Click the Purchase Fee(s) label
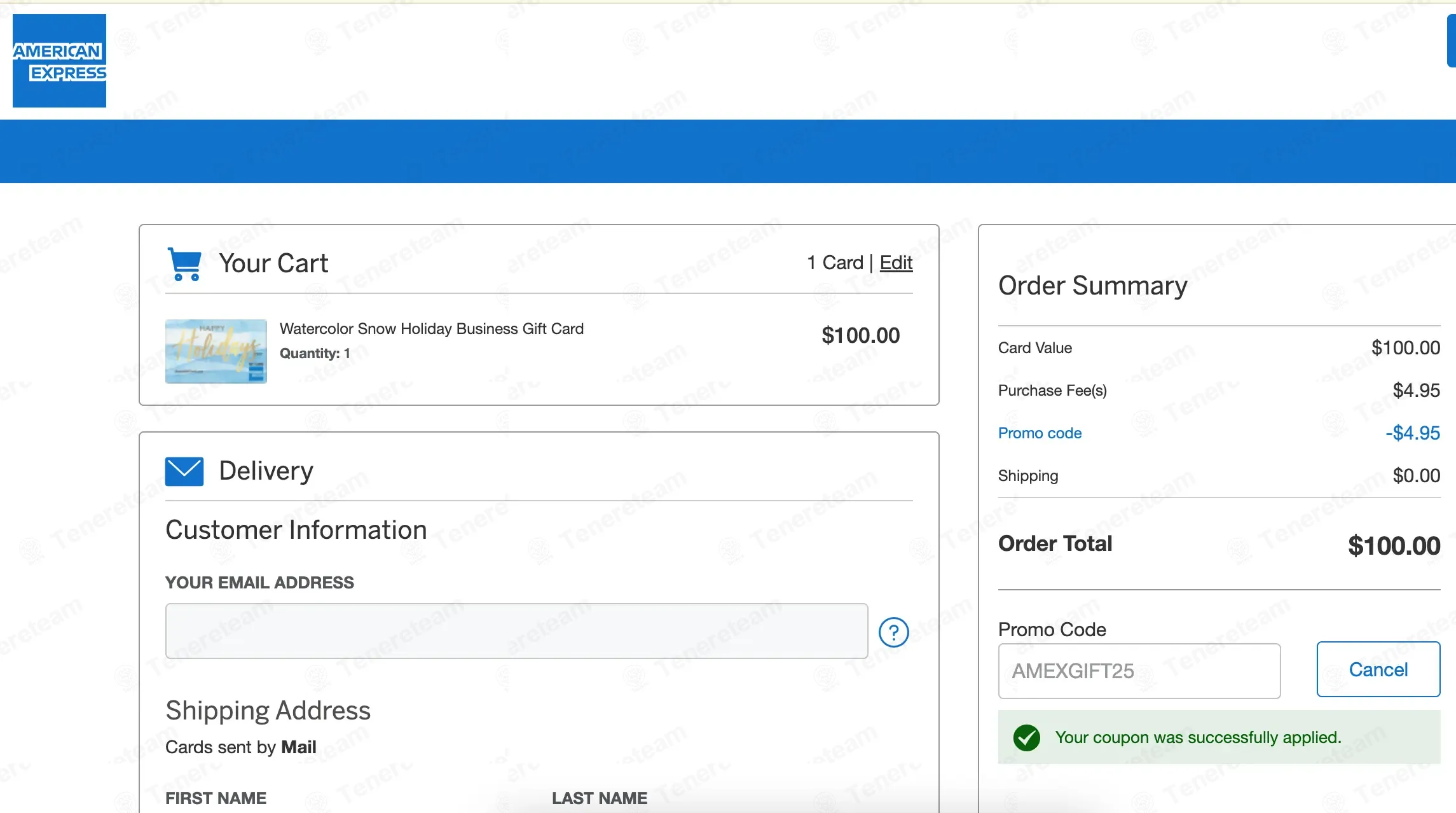1456x813 pixels. (x=1052, y=391)
